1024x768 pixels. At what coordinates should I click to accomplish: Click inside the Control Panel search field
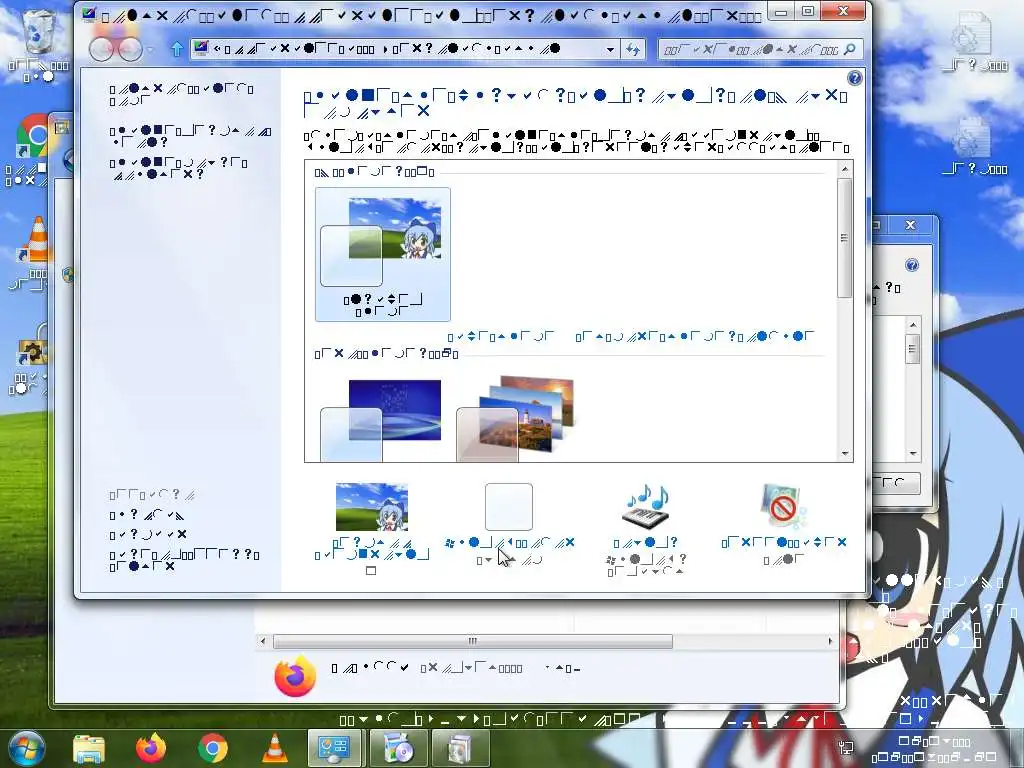tap(751, 49)
